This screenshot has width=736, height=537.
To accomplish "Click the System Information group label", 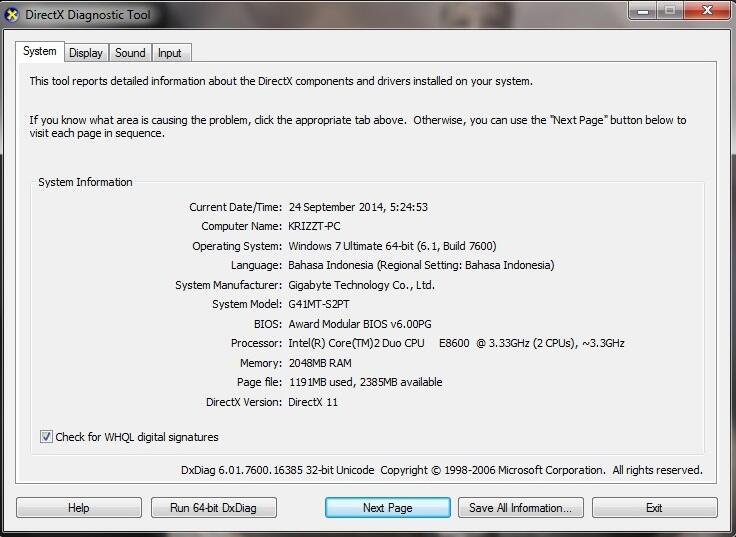I will [85, 182].
